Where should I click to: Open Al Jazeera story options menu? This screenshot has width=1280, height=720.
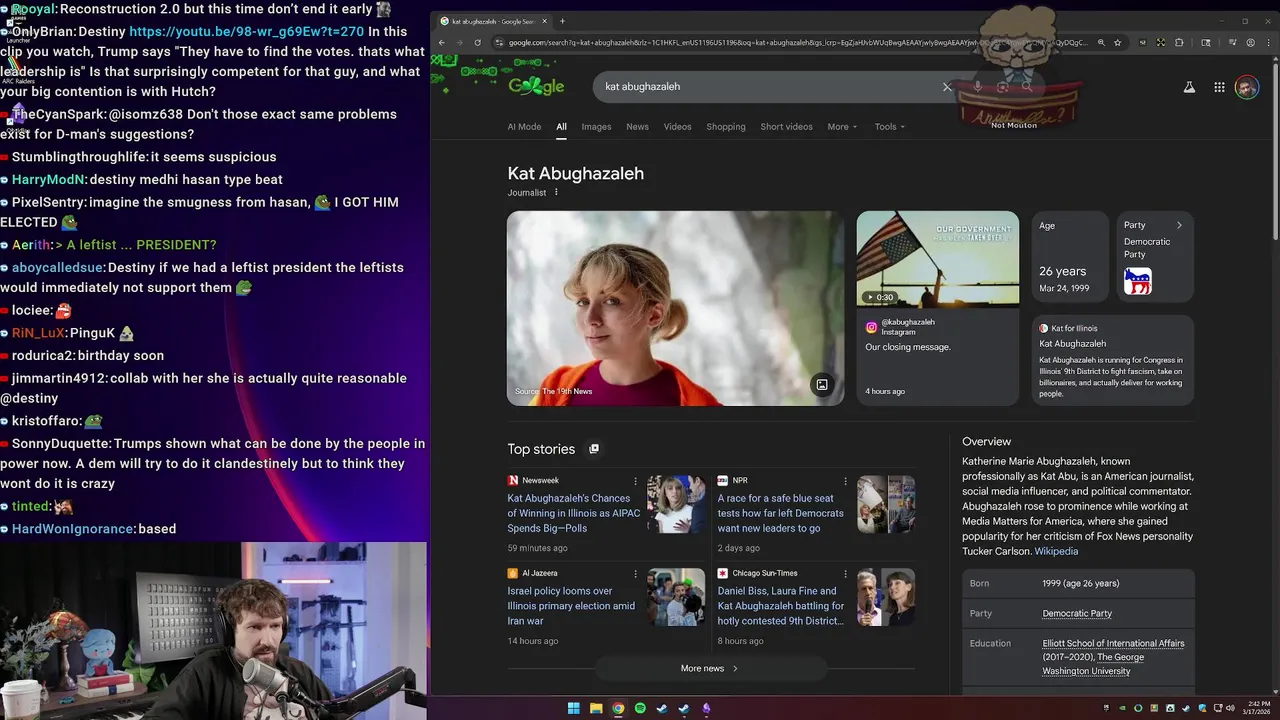pos(635,574)
